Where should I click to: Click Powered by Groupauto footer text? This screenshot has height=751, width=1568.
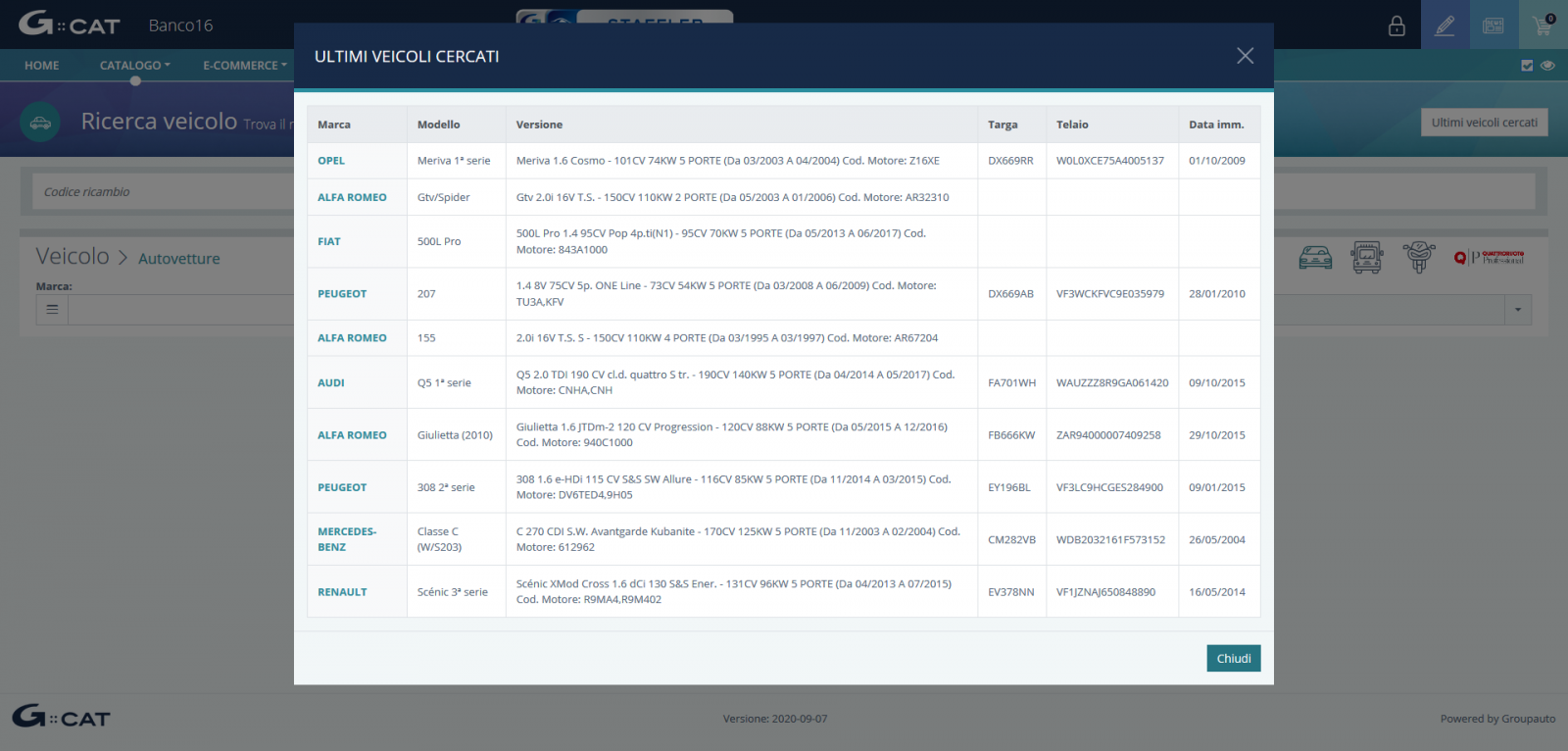[1497, 719]
